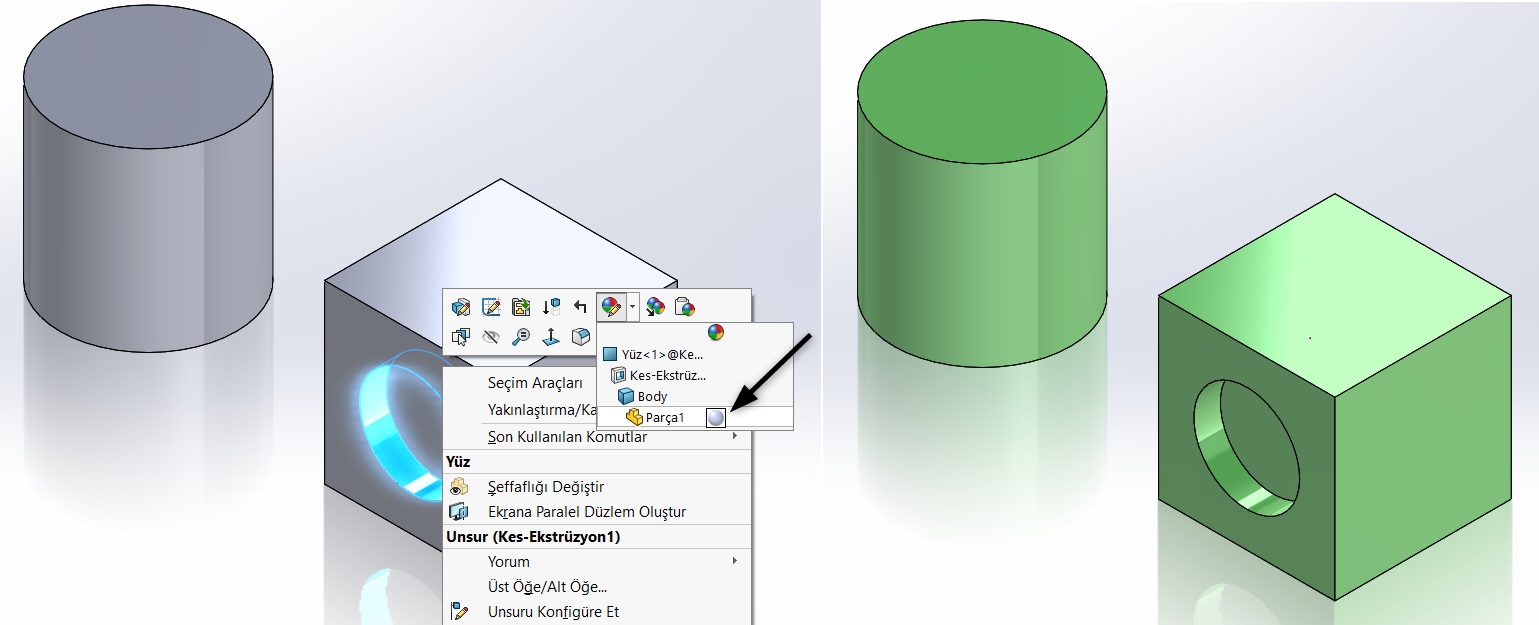Click the Suppress feature icon
Image resolution: width=1539 pixels, height=625 pixels.
[521, 307]
